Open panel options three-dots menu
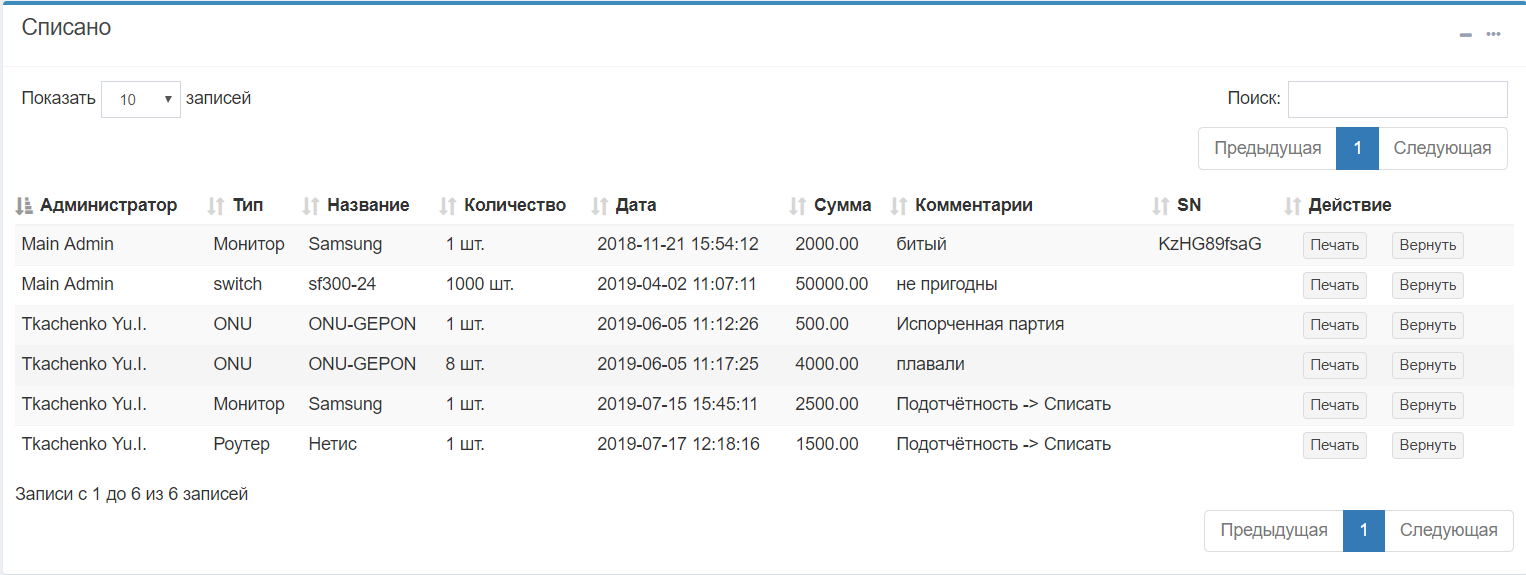 point(1493,34)
